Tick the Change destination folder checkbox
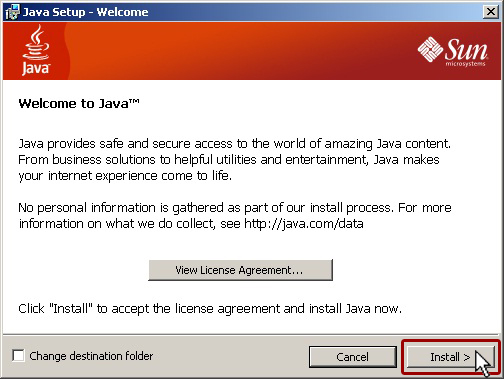 18,355
